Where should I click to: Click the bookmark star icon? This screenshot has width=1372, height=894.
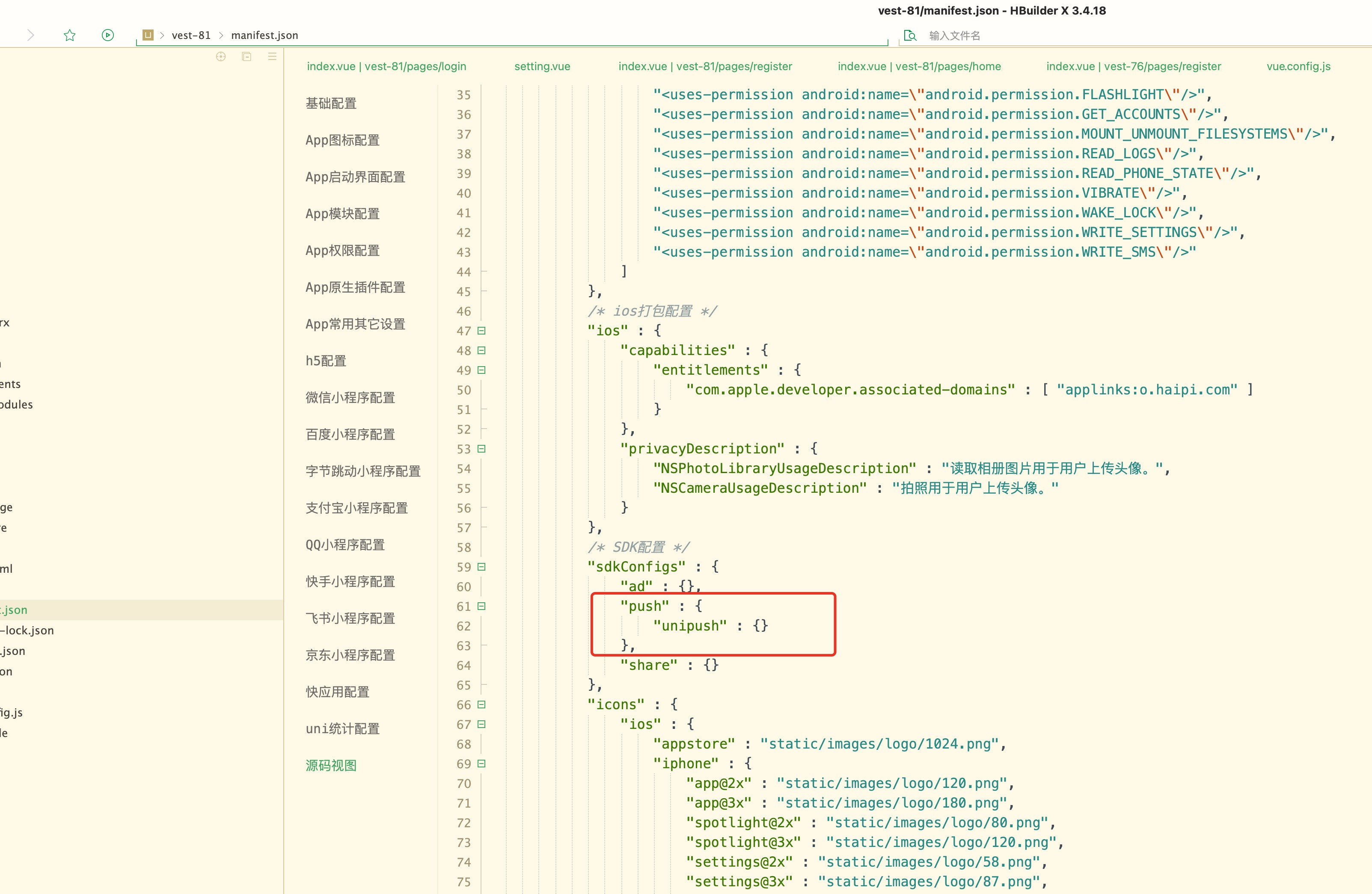[70, 35]
